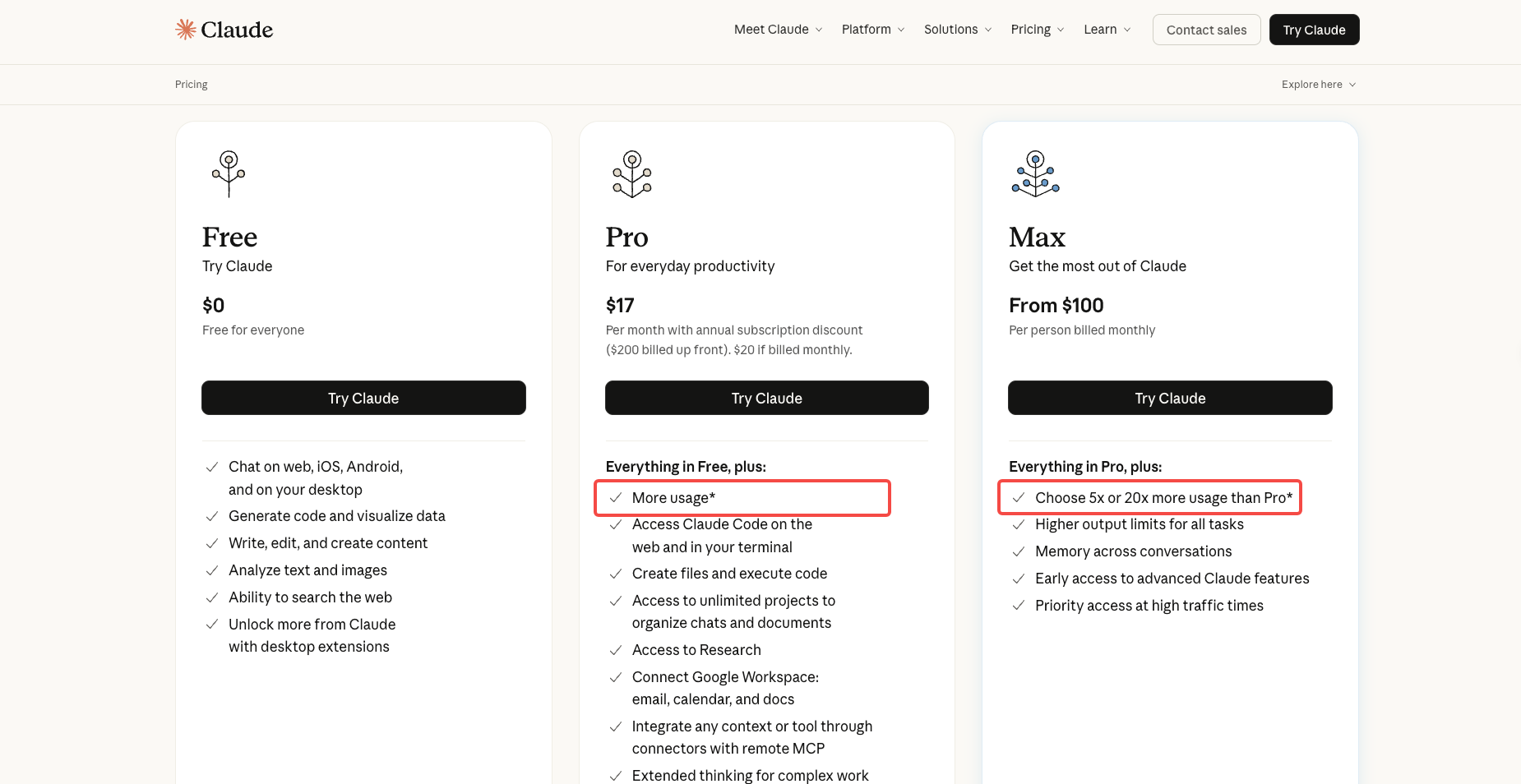
Task: Click 'Early access to advanced Claude features'
Action: pos(1172,579)
